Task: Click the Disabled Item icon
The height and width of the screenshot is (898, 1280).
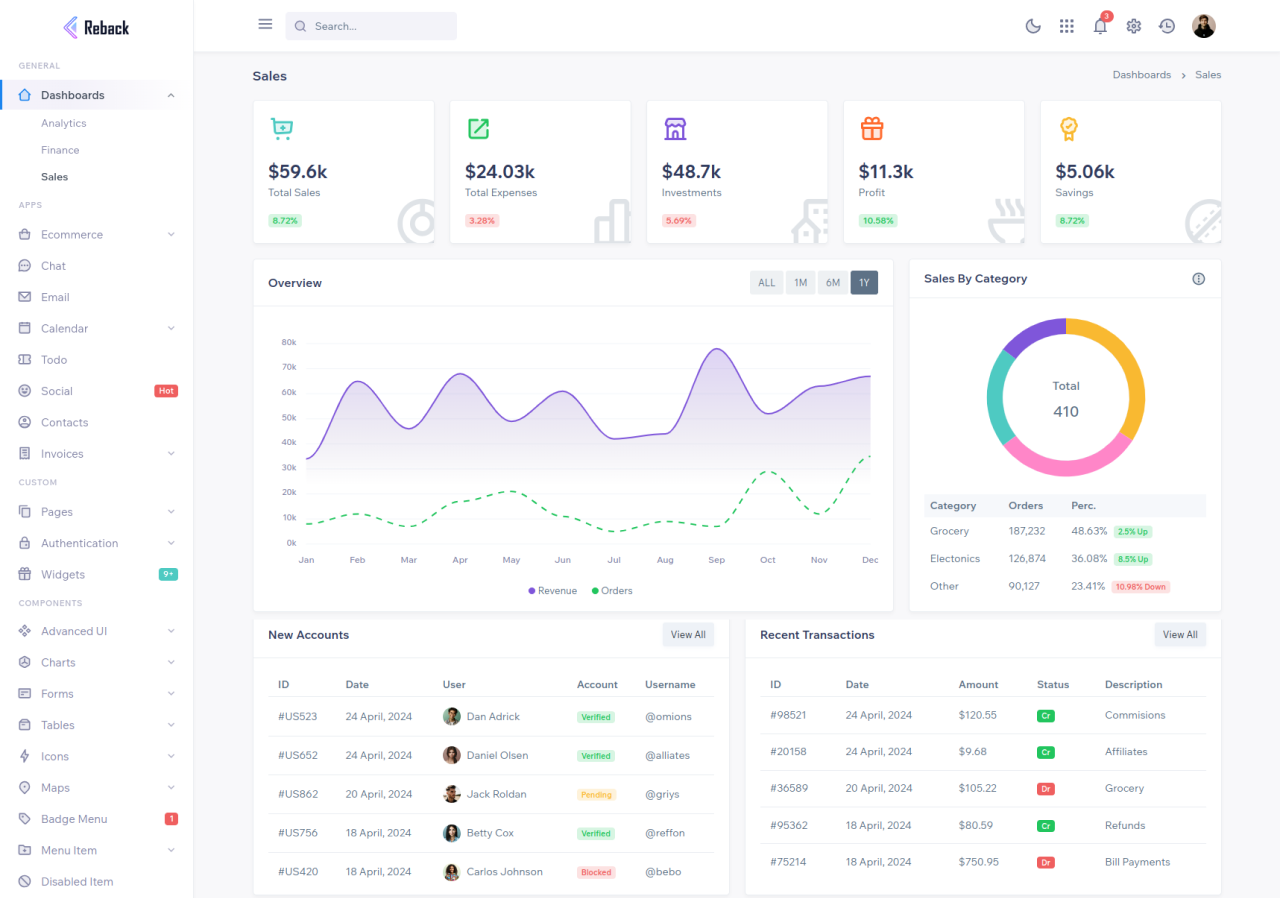Action: 25,882
